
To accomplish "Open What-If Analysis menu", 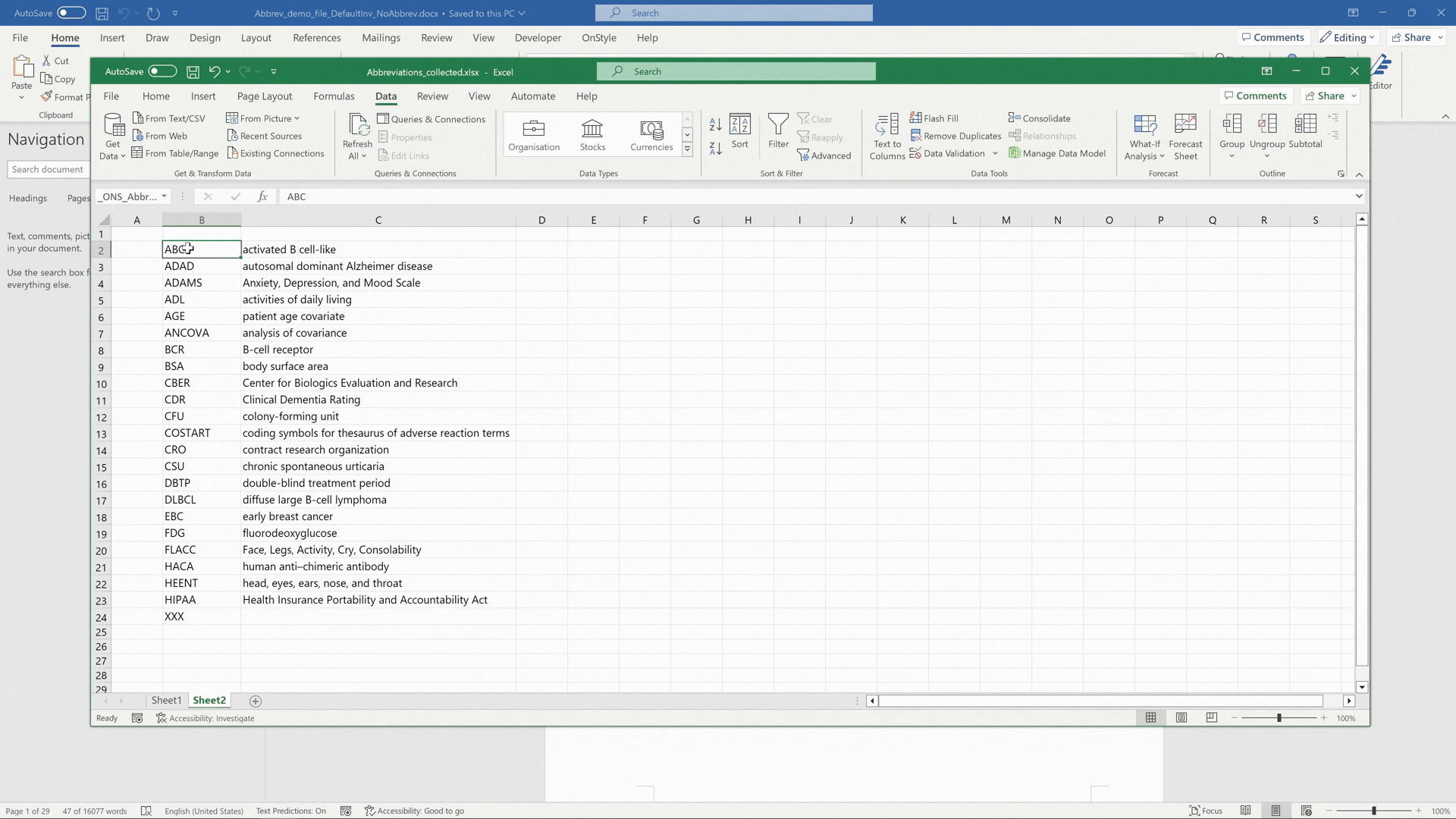I will 1144,136.
